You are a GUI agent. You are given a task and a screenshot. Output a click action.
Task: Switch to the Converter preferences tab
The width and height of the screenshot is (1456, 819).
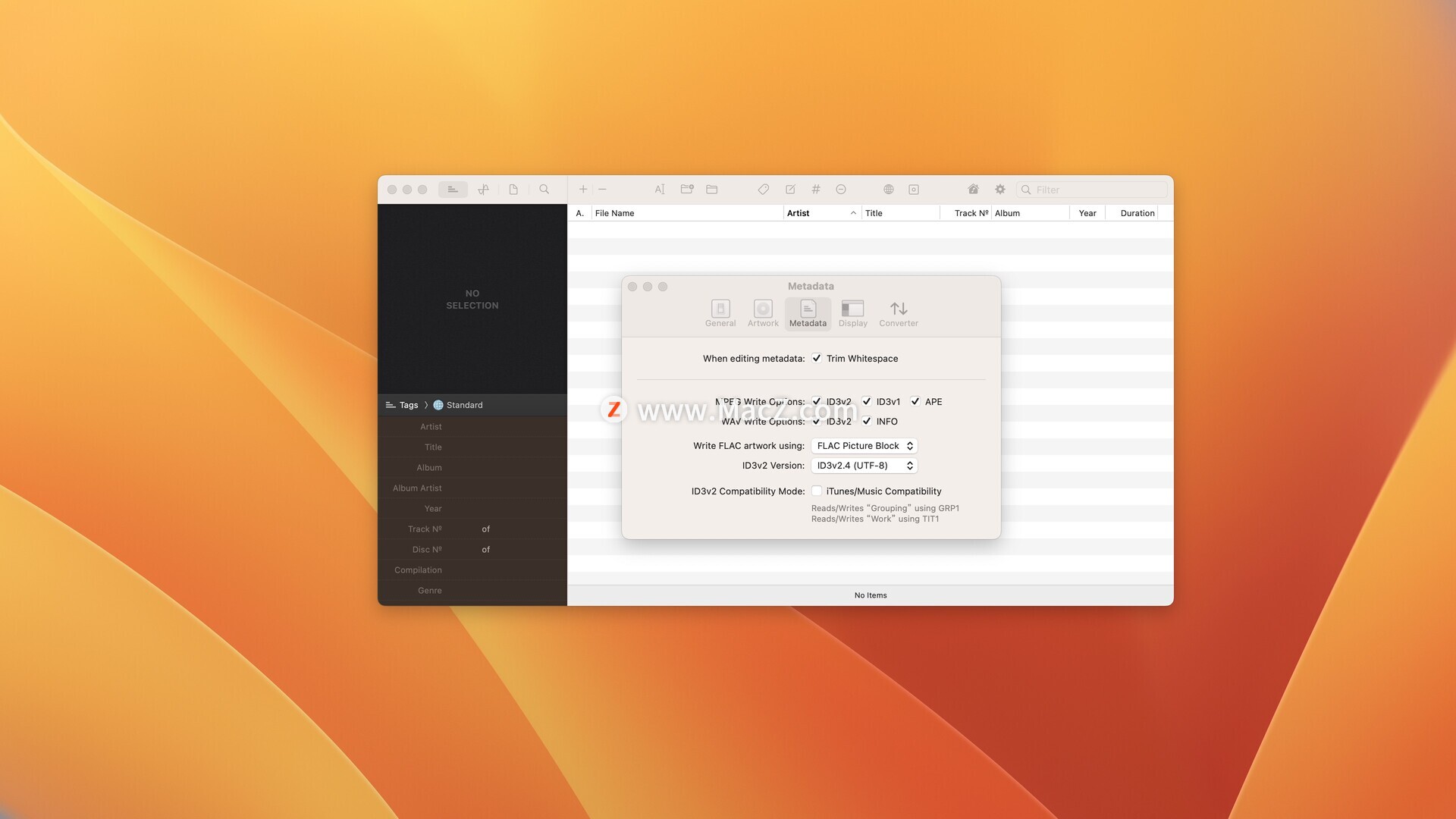899,313
